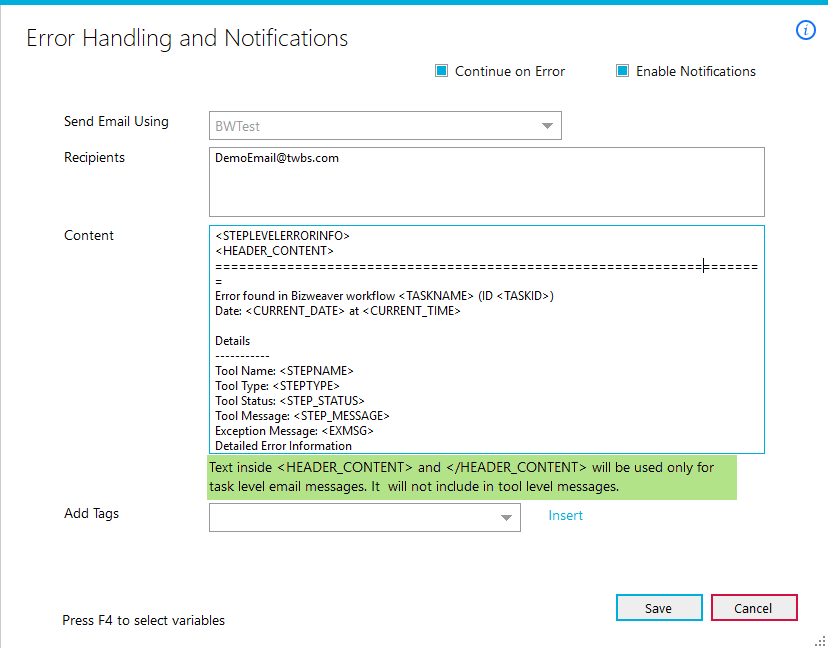Click the 'Error found in Bizweaver workflow' line

click(384, 296)
